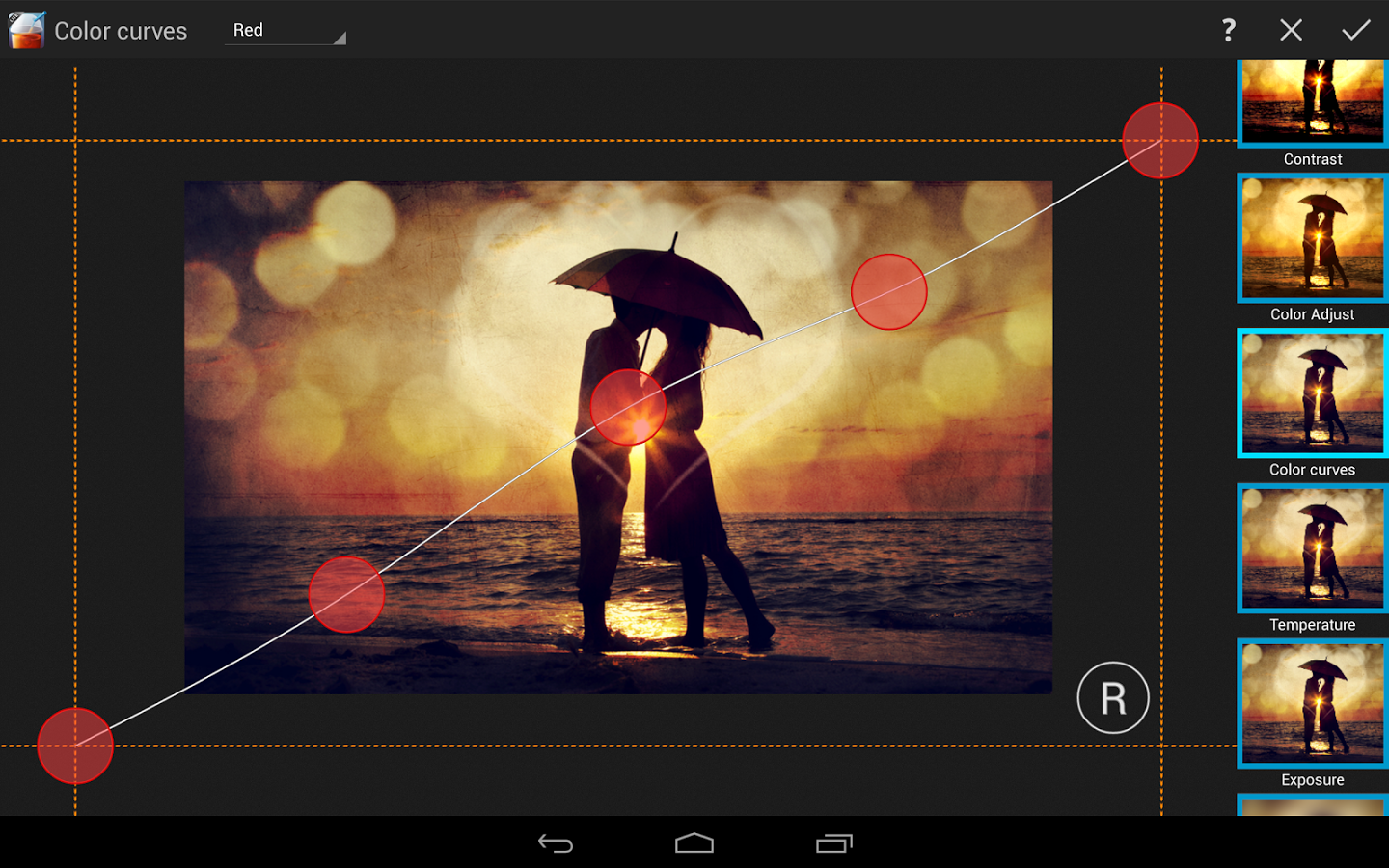Tap the help question mark icon
Viewport: 1389px width, 868px height.
(1228, 30)
